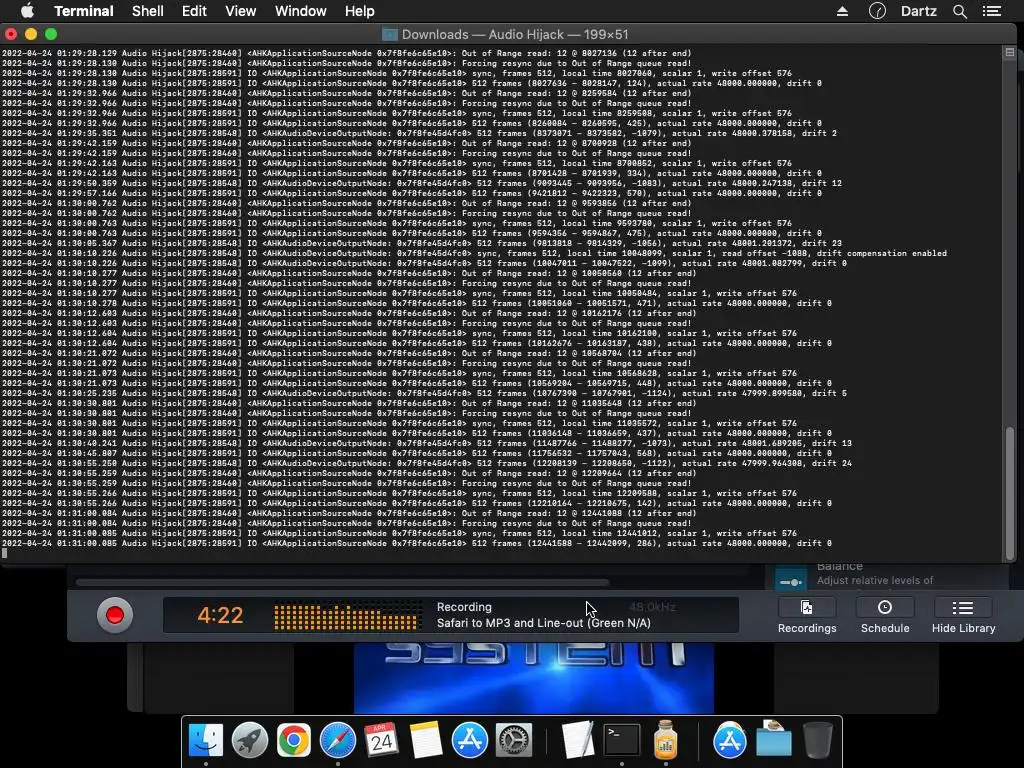Image resolution: width=1024 pixels, height=768 pixels.
Task: Open Launchpad from the Dock
Action: point(249,740)
